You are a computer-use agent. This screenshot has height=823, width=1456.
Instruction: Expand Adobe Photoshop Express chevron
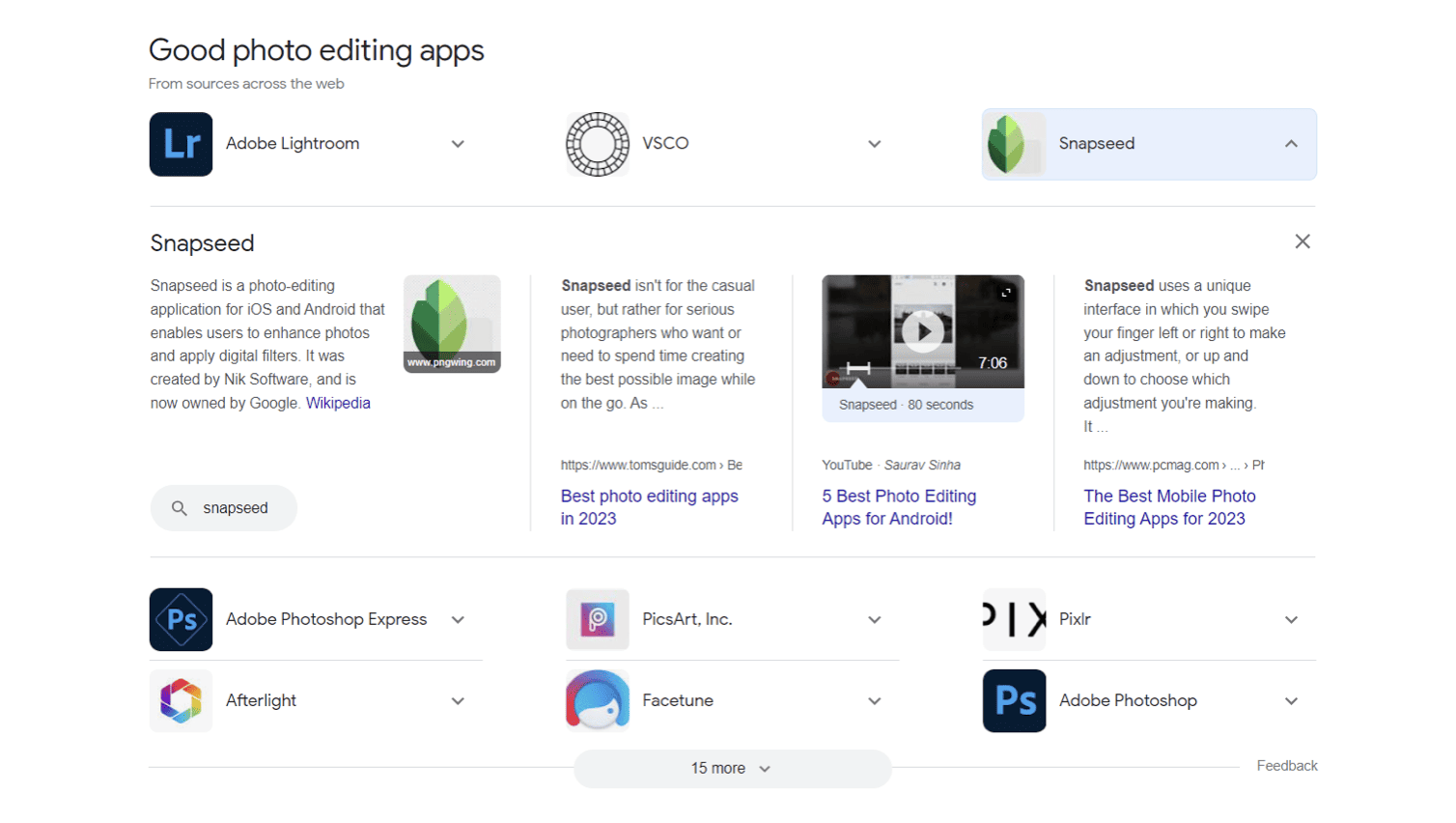click(x=458, y=620)
